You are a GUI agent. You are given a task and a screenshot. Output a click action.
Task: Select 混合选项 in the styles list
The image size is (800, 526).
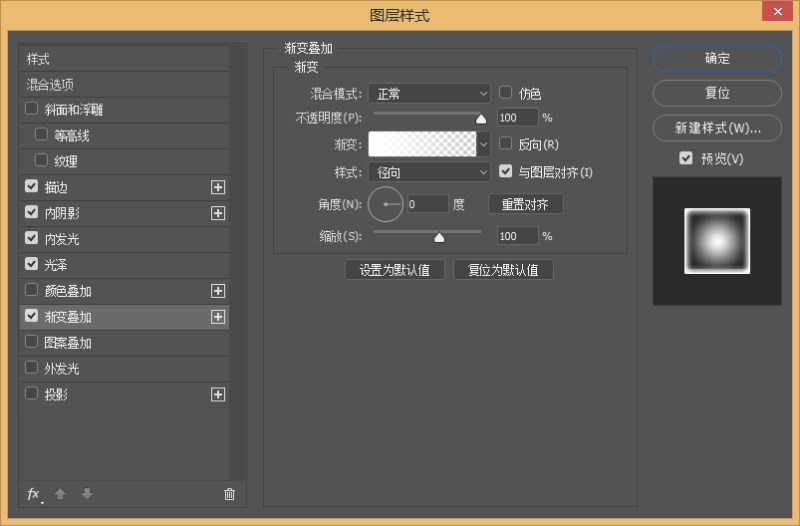click(50, 85)
